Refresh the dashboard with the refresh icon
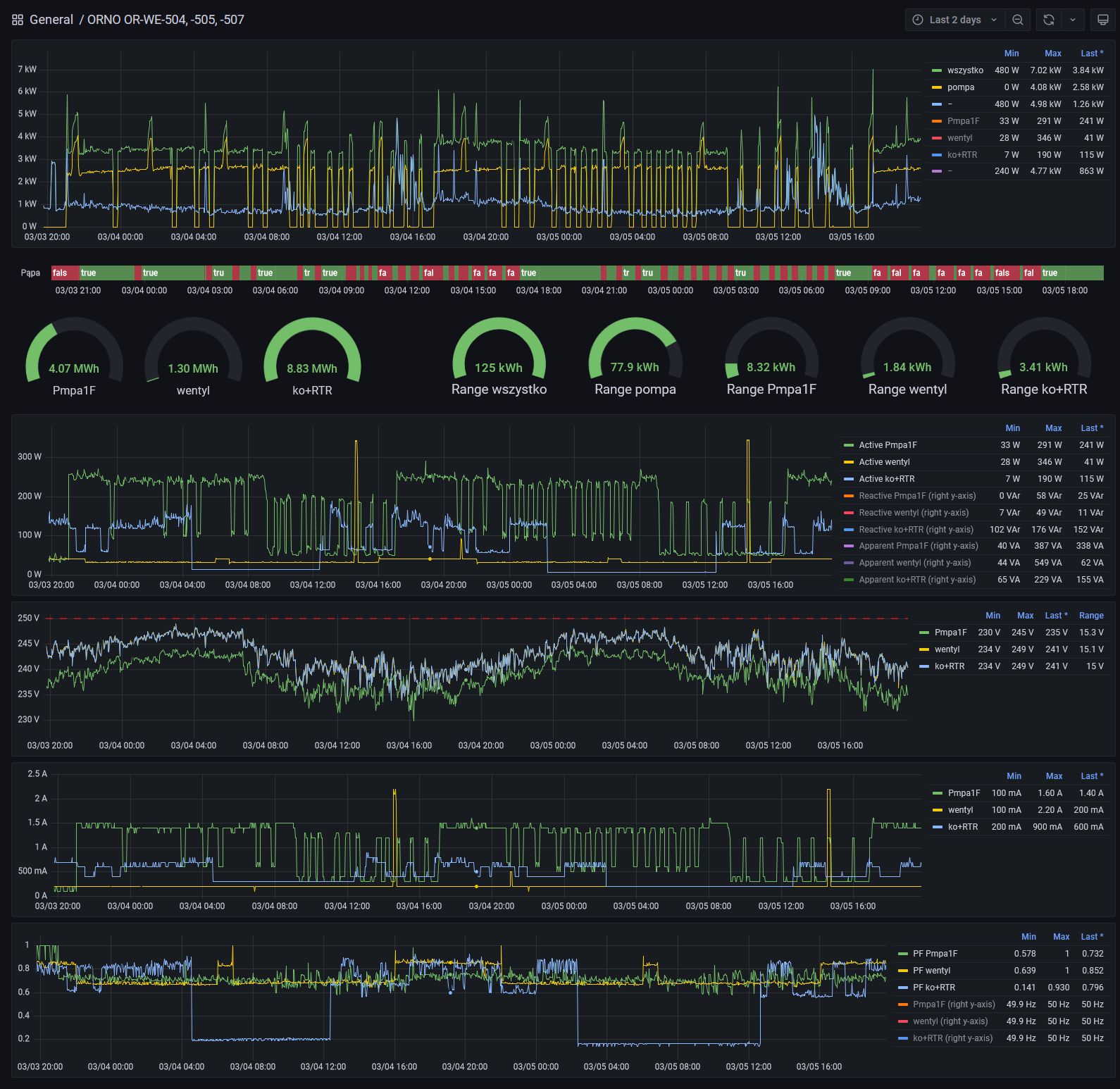1120x1089 pixels. pos(1049,20)
